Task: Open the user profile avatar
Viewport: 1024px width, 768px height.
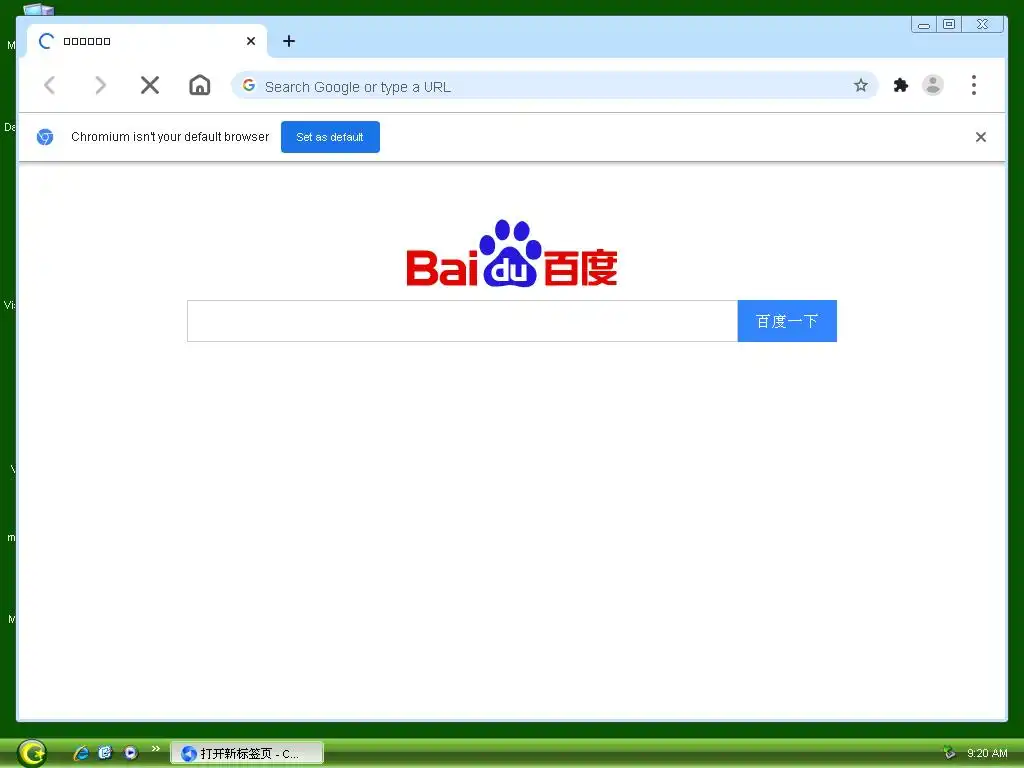Action: 933,85
